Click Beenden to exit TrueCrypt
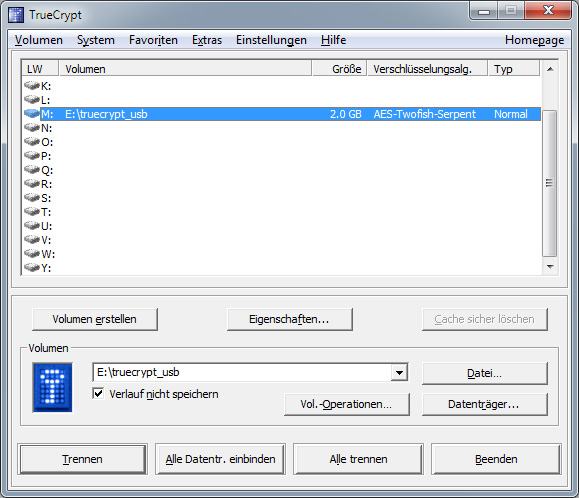This screenshot has width=579, height=498. pyautogui.click(x=496, y=459)
